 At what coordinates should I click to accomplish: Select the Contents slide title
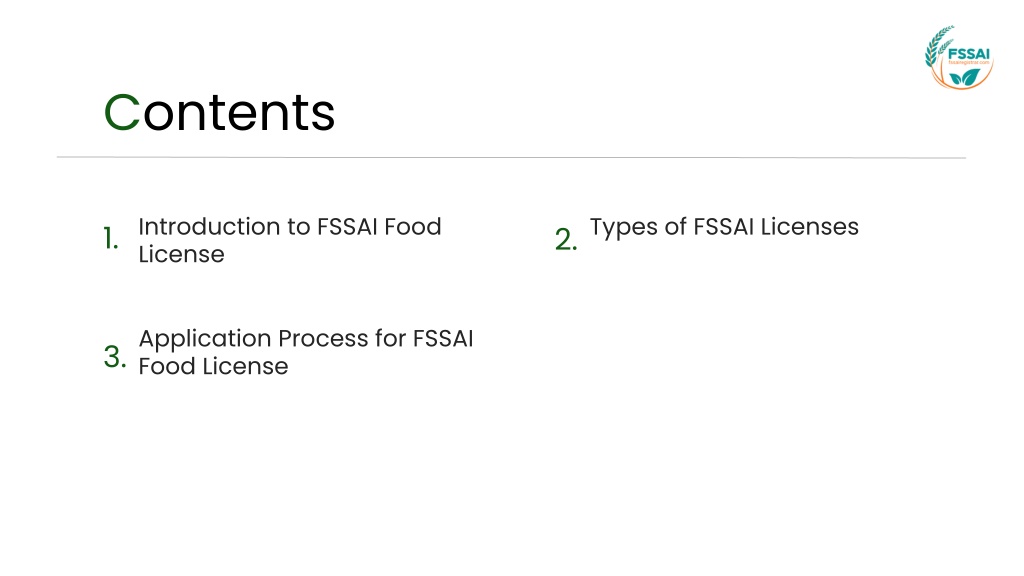[x=219, y=112]
